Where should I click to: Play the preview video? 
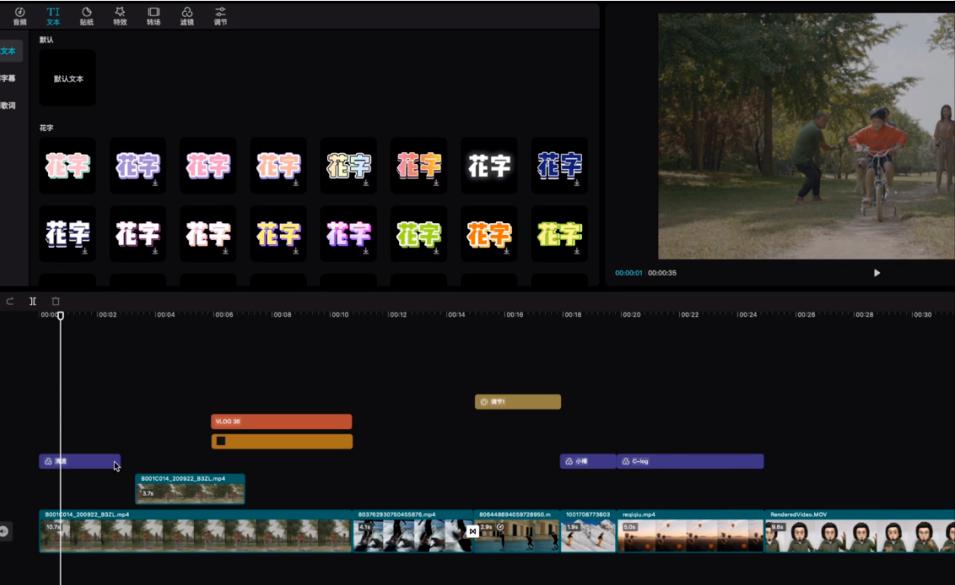(877, 273)
